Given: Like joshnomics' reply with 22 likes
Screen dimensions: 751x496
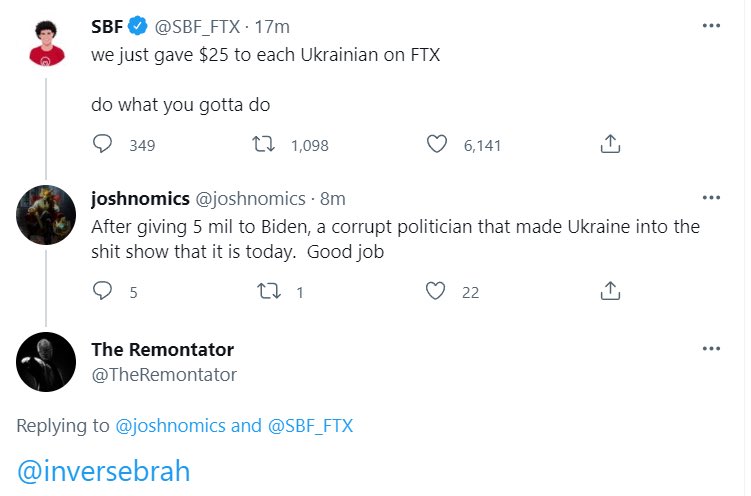Looking at the screenshot, I should [x=436, y=291].
